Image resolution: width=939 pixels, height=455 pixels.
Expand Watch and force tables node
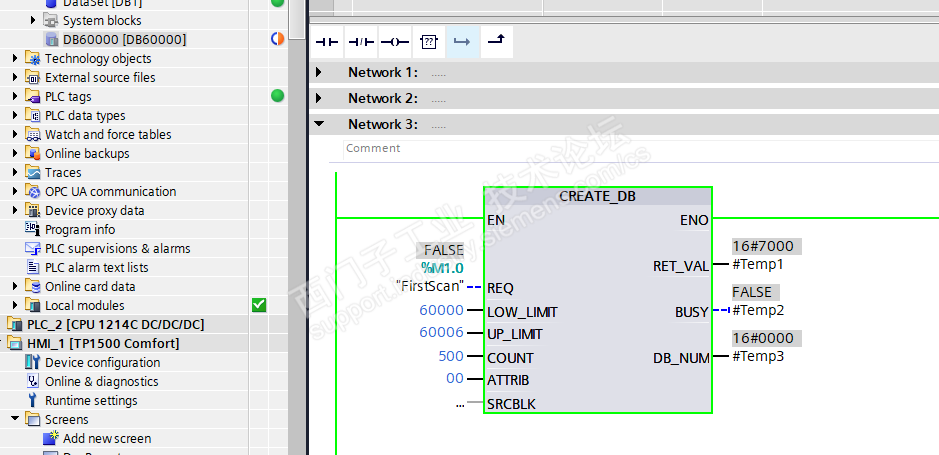tap(15, 135)
